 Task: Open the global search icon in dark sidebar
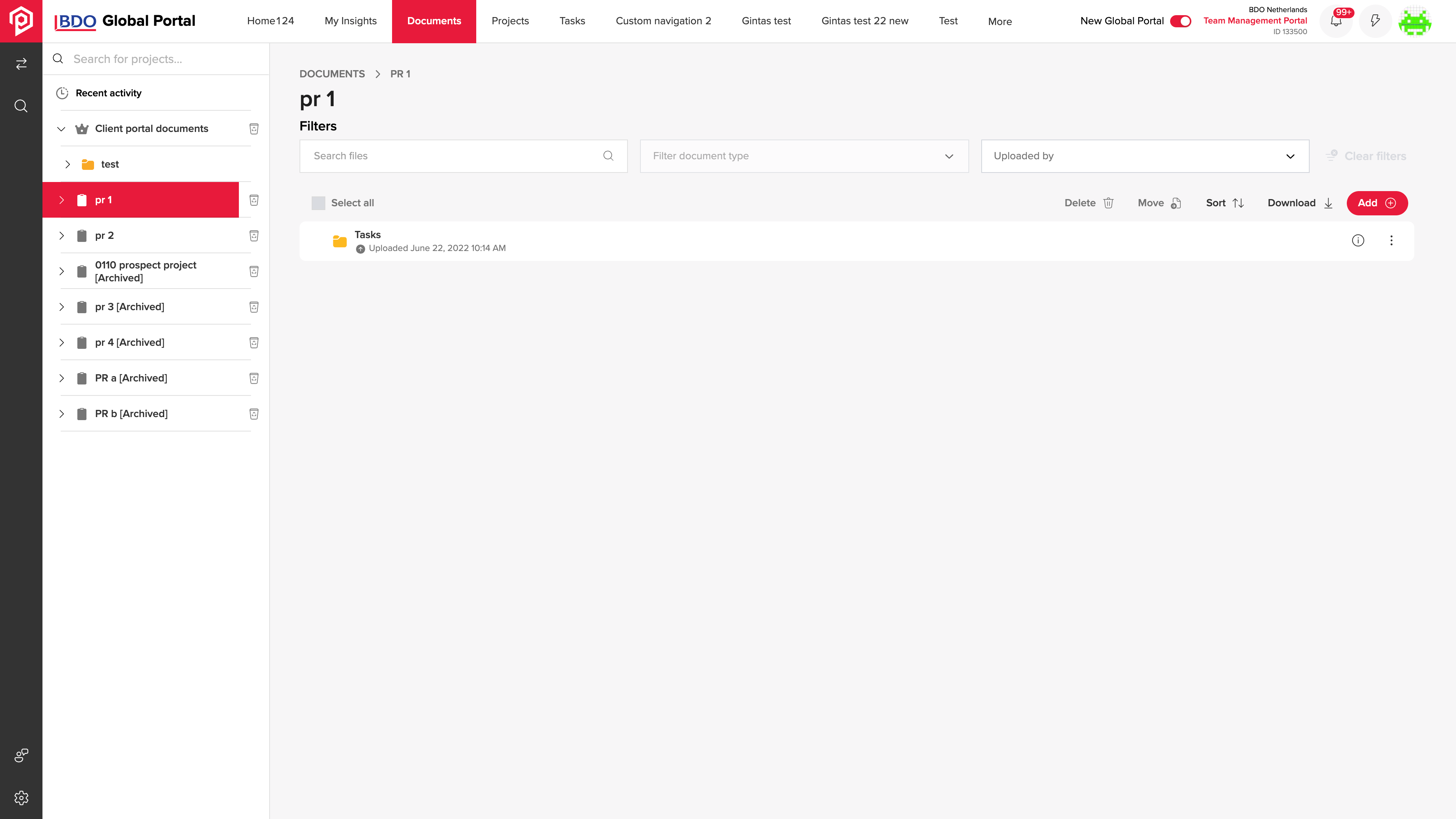(x=21, y=106)
